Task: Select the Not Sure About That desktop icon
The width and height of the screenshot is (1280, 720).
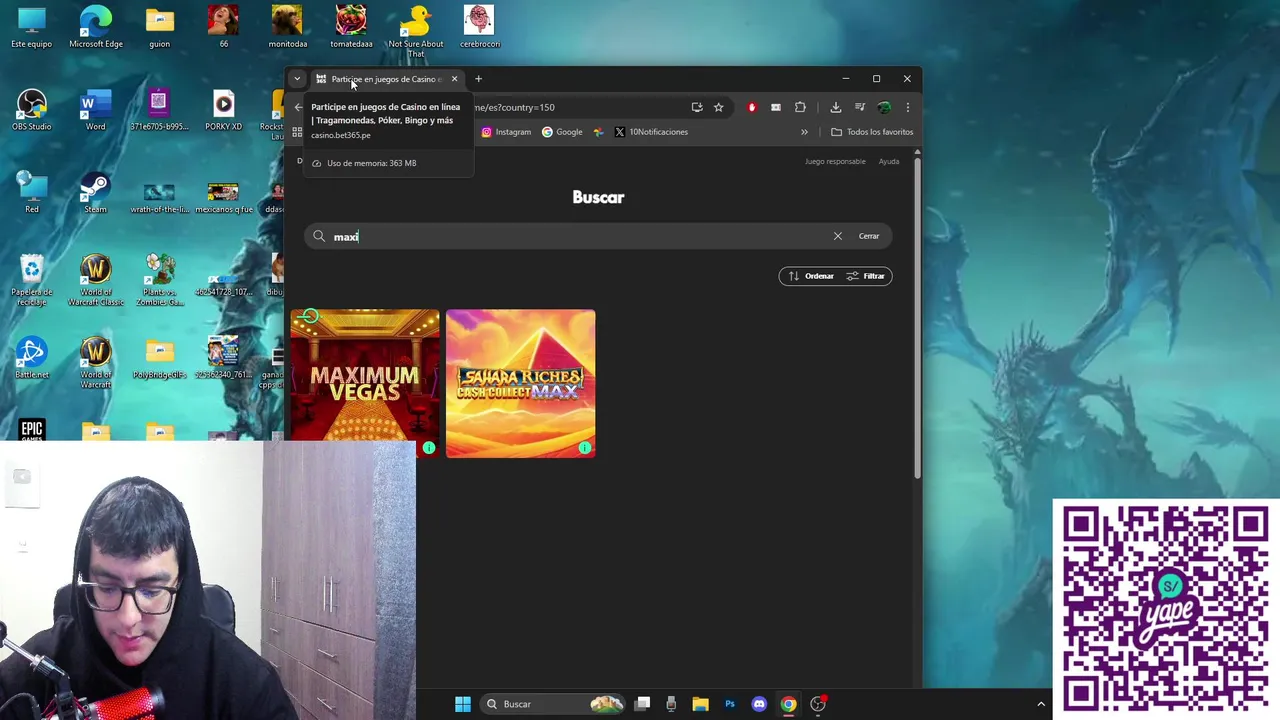Action: pyautogui.click(x=416, y=31)
